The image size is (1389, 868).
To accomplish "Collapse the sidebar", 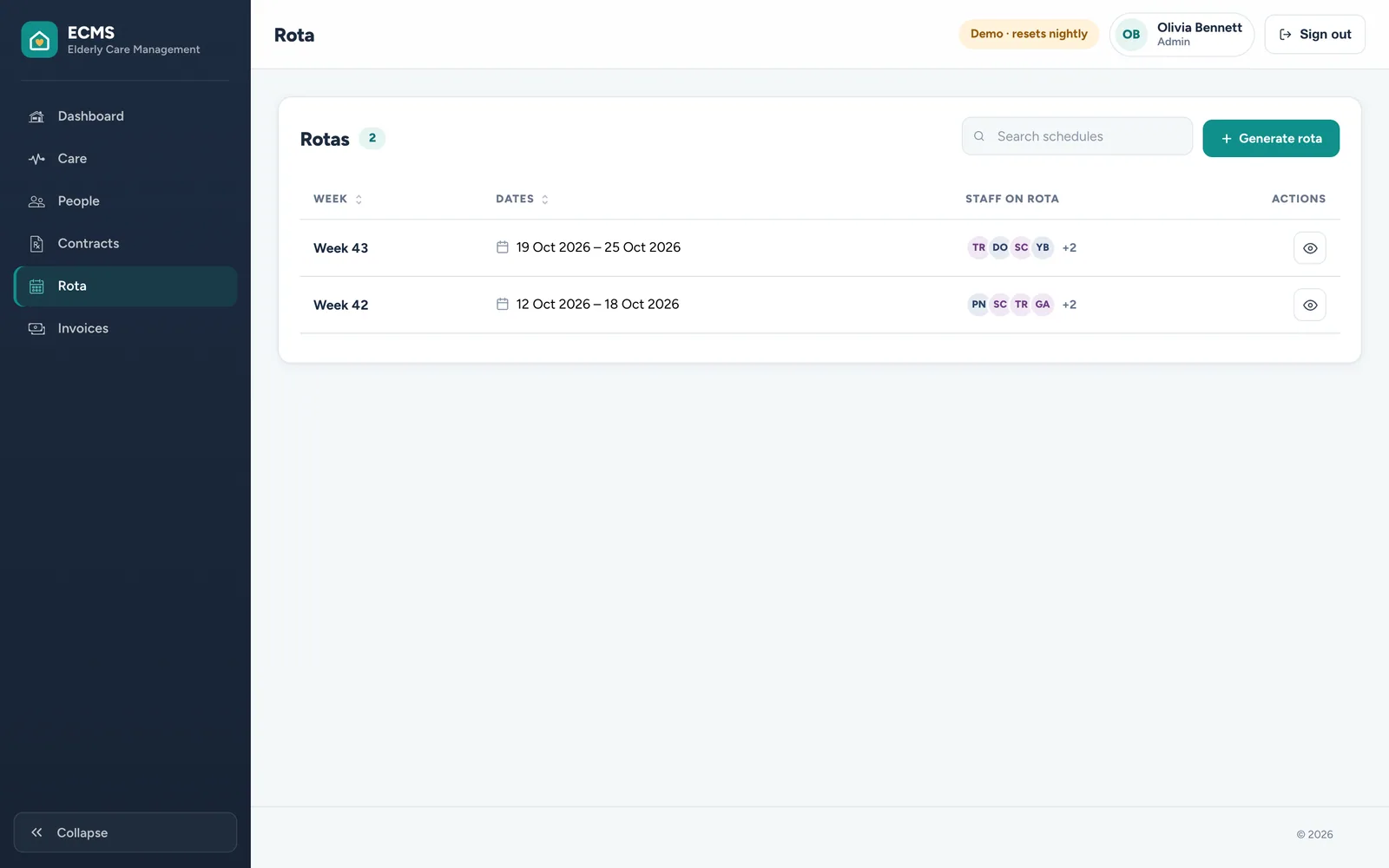I will pyautogui.click(x=125, y=832).
